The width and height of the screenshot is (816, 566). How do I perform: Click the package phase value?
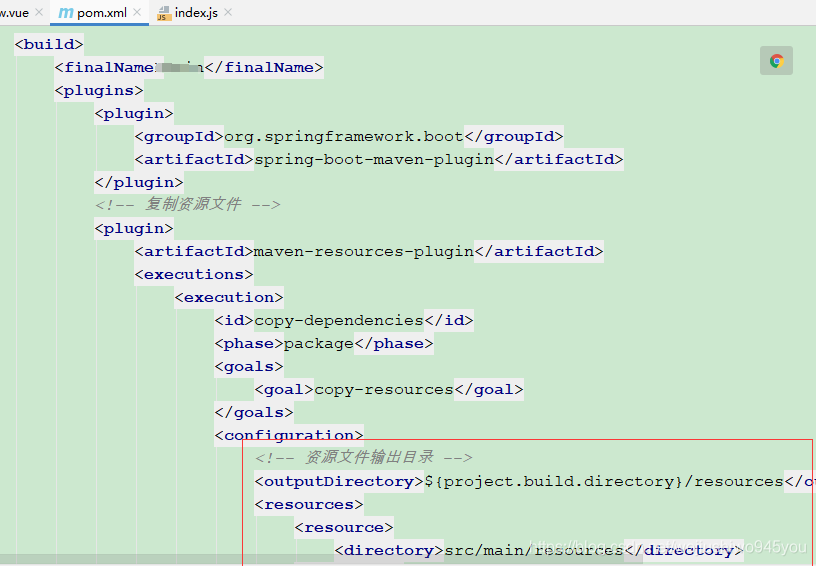pyautogui.click(x=319, y=343)
